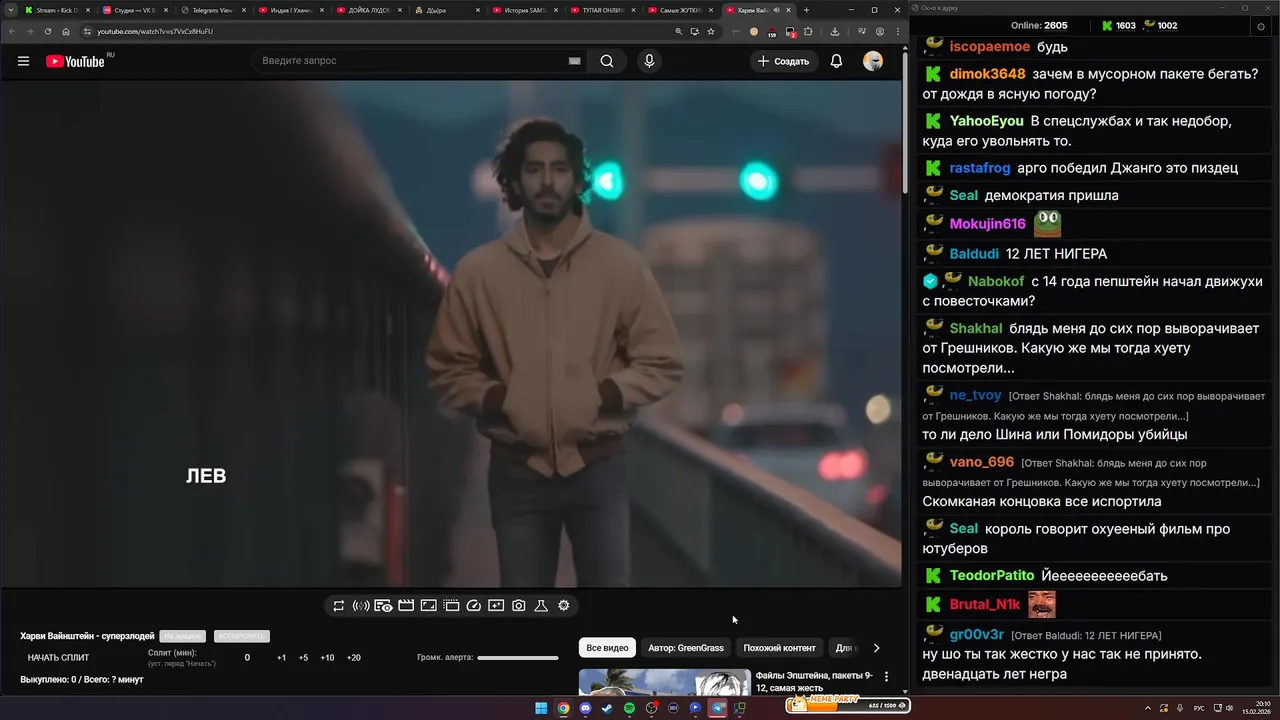Click the КОПИРОВАТЬ button
The image size is (1280, 720).
click(x=241, y=636)
